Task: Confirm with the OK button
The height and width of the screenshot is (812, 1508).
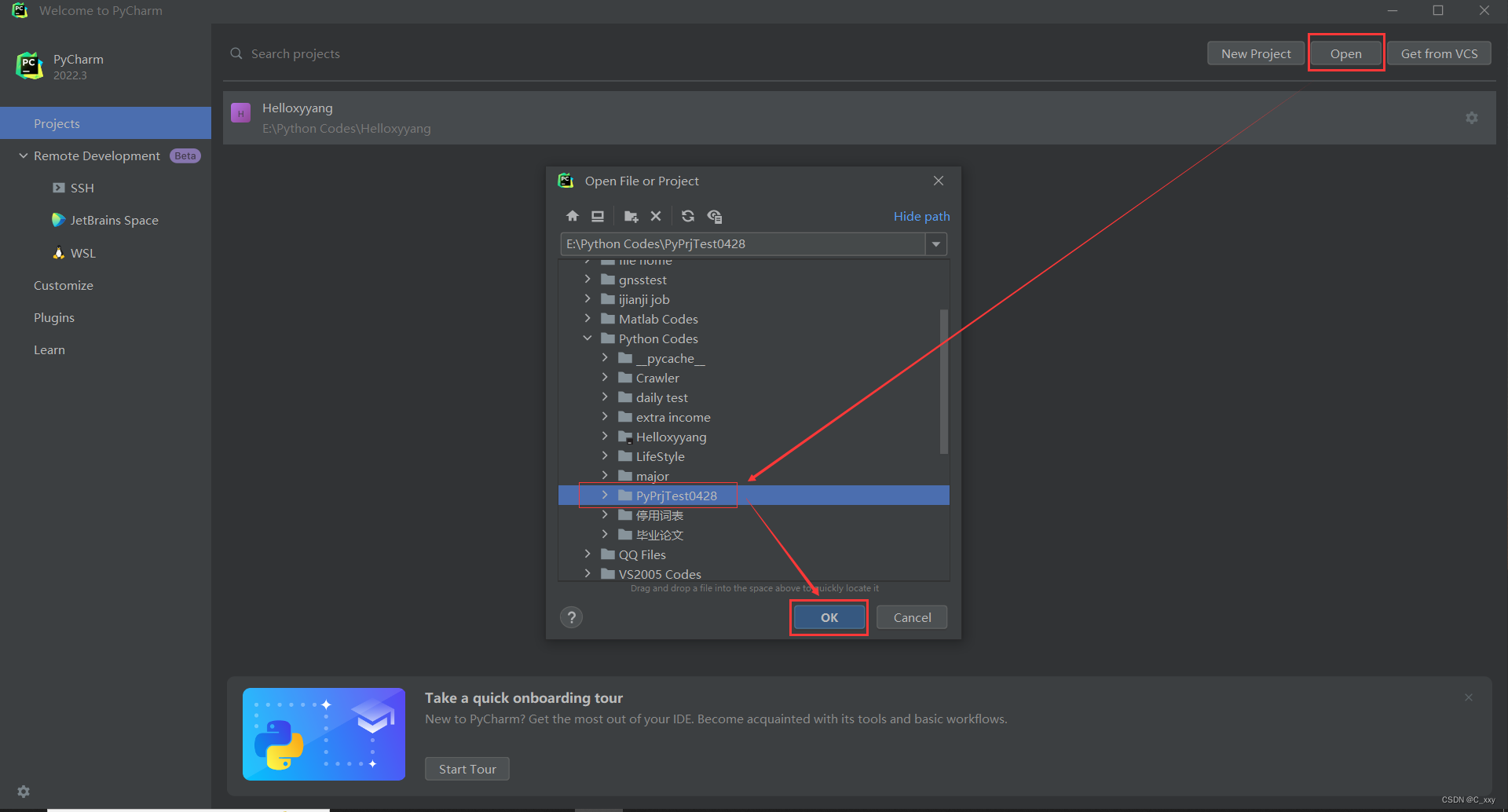Action: (x=829, y=617)
